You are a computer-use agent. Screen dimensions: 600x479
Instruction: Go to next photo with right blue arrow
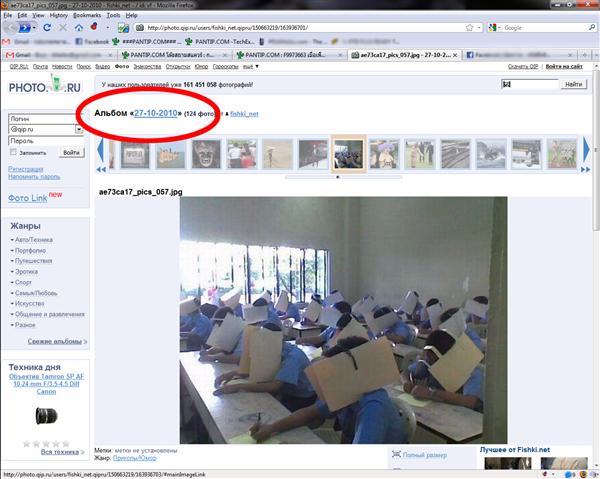click(586, 150)
